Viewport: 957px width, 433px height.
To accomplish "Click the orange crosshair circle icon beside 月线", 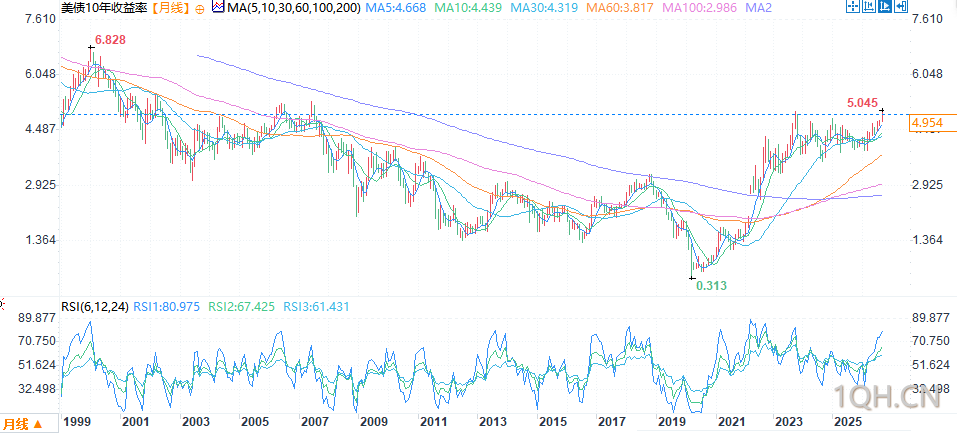I will pyautogui.click(x=200, y=9).
